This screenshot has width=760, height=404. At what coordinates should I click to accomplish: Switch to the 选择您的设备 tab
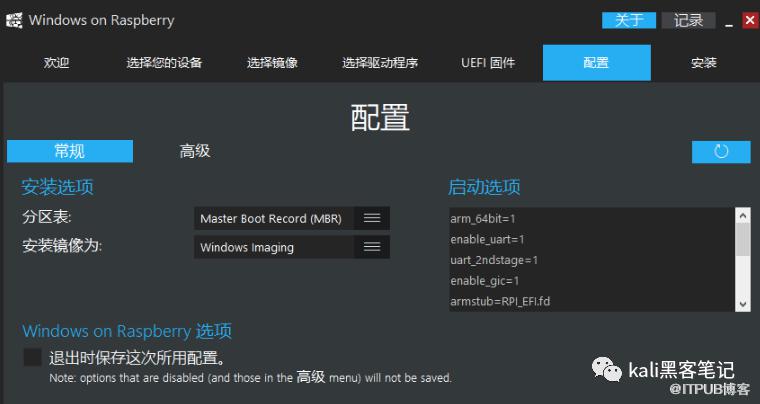click(164, 62)
